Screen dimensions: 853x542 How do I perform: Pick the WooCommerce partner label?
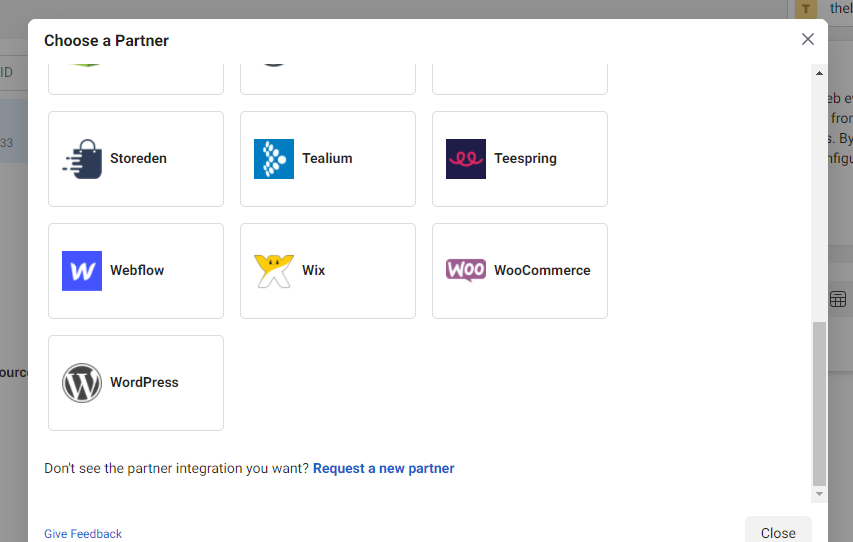tap(542, 270)
